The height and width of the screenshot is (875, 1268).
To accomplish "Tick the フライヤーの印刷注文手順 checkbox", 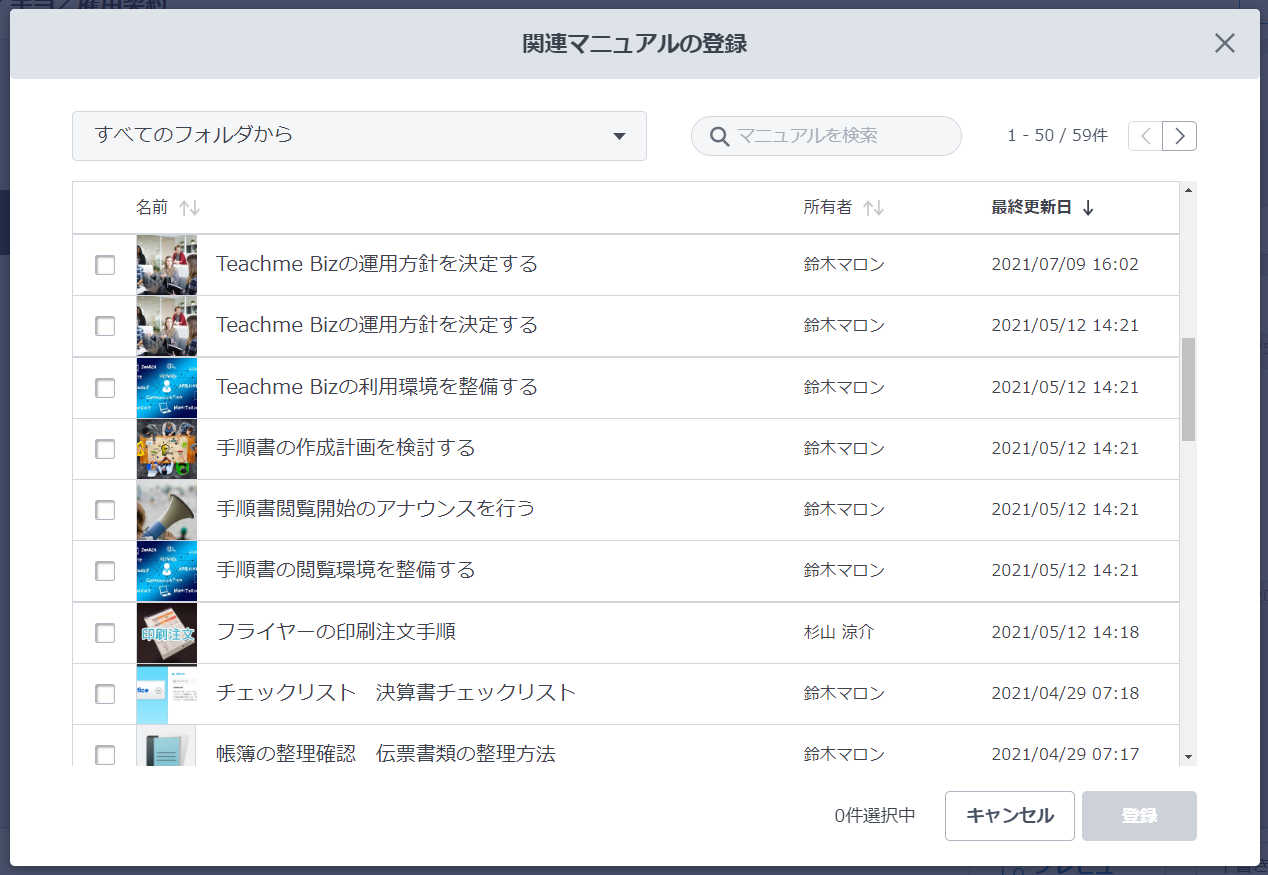I will [105, 633].
